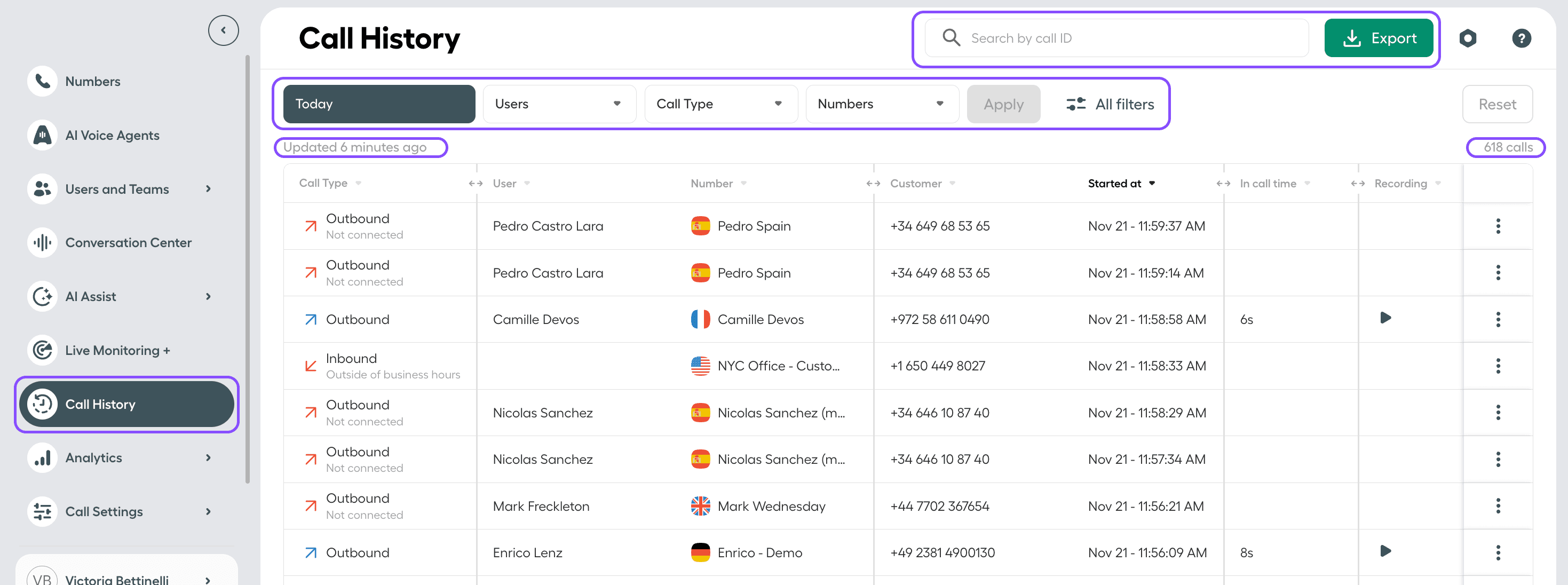The image size is (1568, 585).
Task: Click the Search by call ID field
Action: (1114, 38)
